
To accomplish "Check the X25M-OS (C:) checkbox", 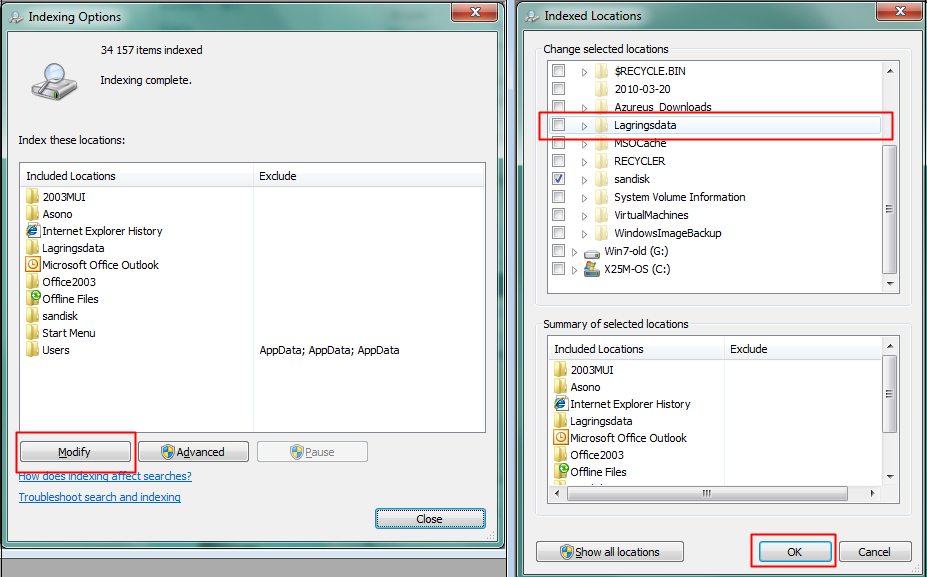I will click(558, 268).
